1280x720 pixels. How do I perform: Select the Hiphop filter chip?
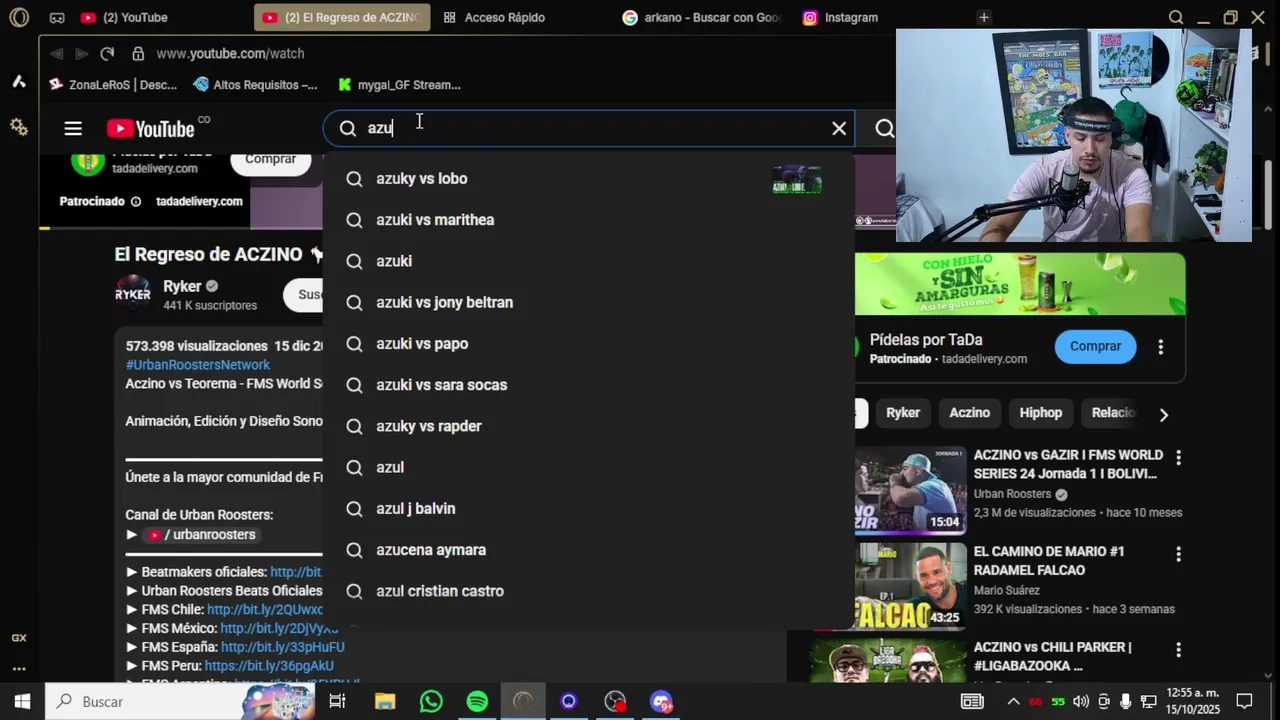[x=1040, y=413]
